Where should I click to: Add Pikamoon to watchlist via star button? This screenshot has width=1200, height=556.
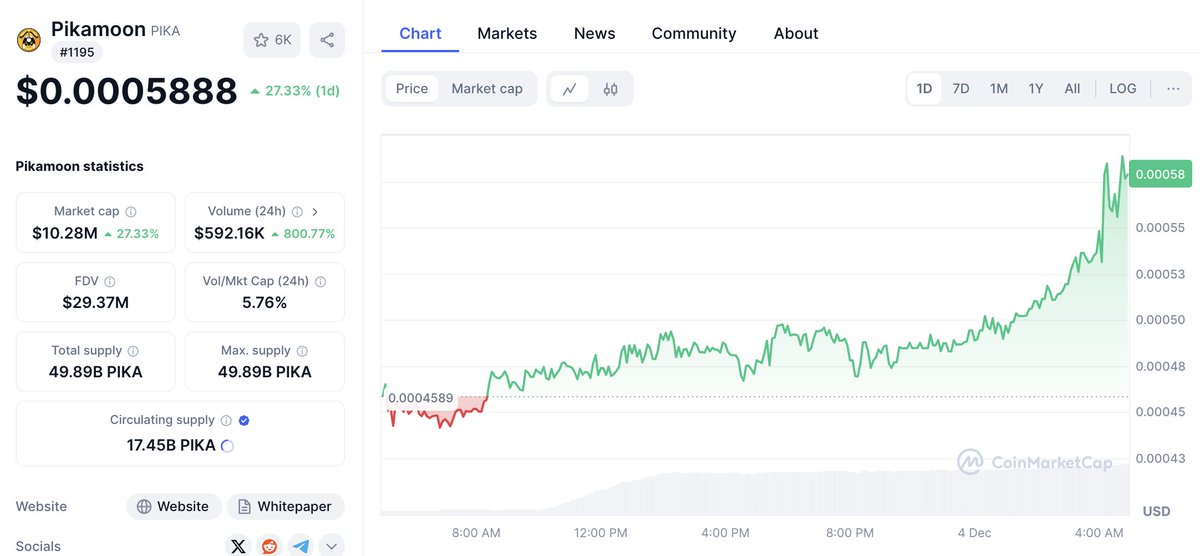[x=272, y=40]
